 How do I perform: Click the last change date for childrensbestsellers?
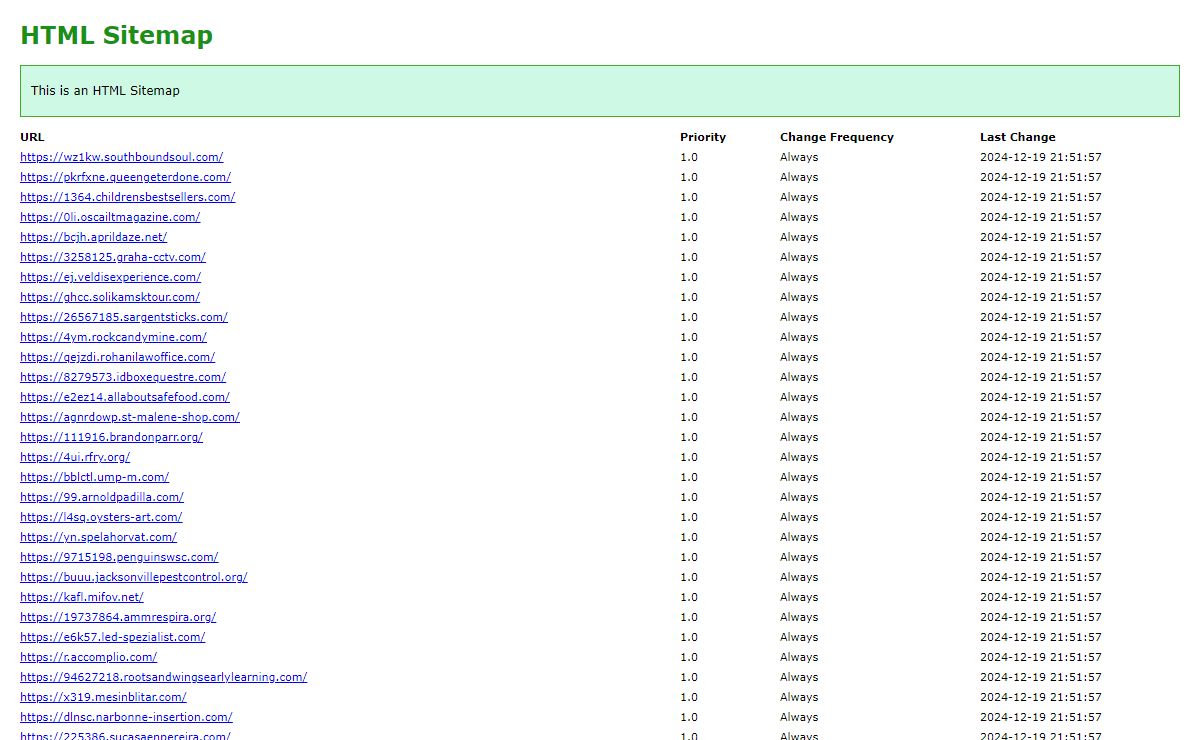coord(1041,197)
